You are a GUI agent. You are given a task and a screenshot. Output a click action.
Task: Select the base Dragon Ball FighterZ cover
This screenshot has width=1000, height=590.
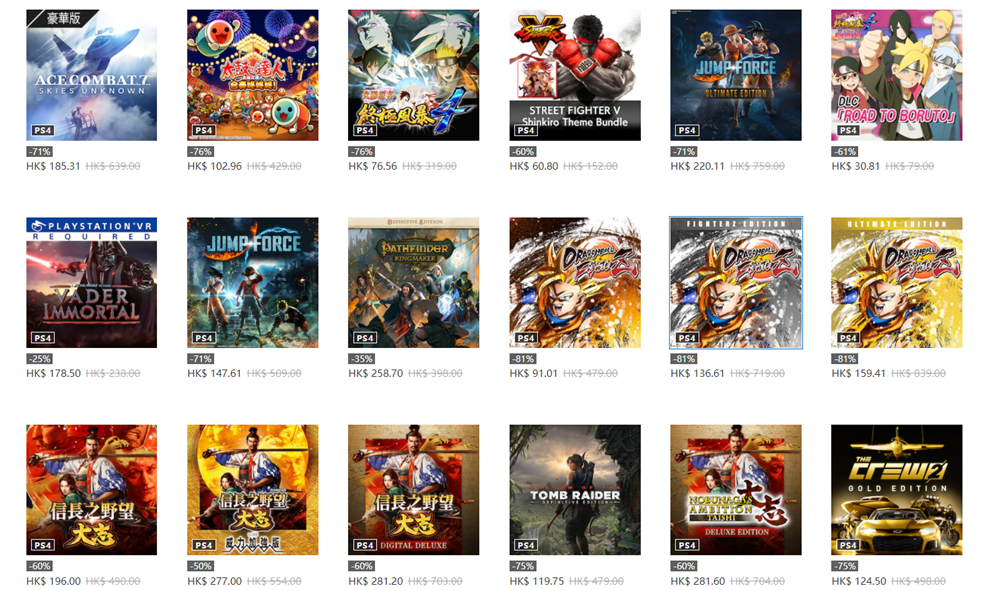[575, 283]
